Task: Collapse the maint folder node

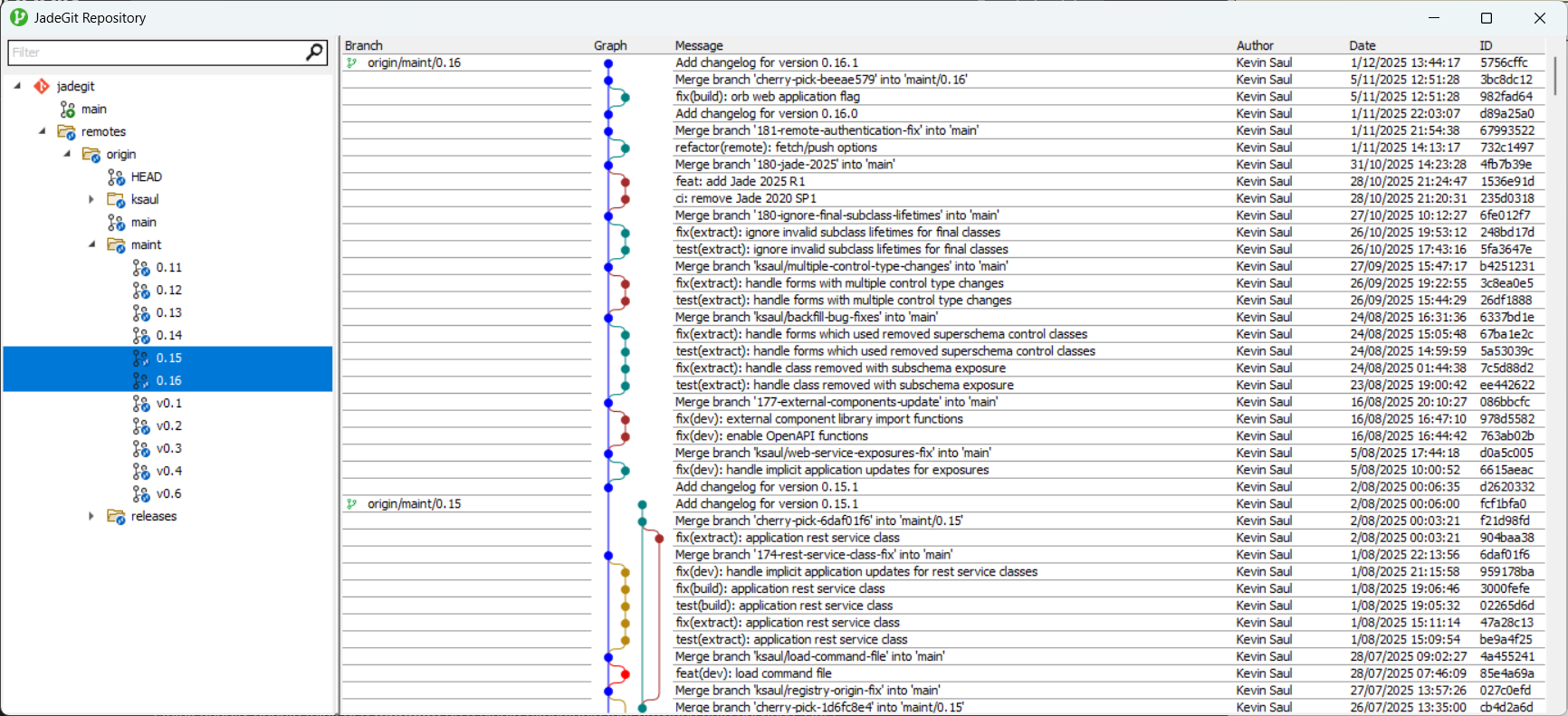Action: pyautogui.click(x=91, y=244)
